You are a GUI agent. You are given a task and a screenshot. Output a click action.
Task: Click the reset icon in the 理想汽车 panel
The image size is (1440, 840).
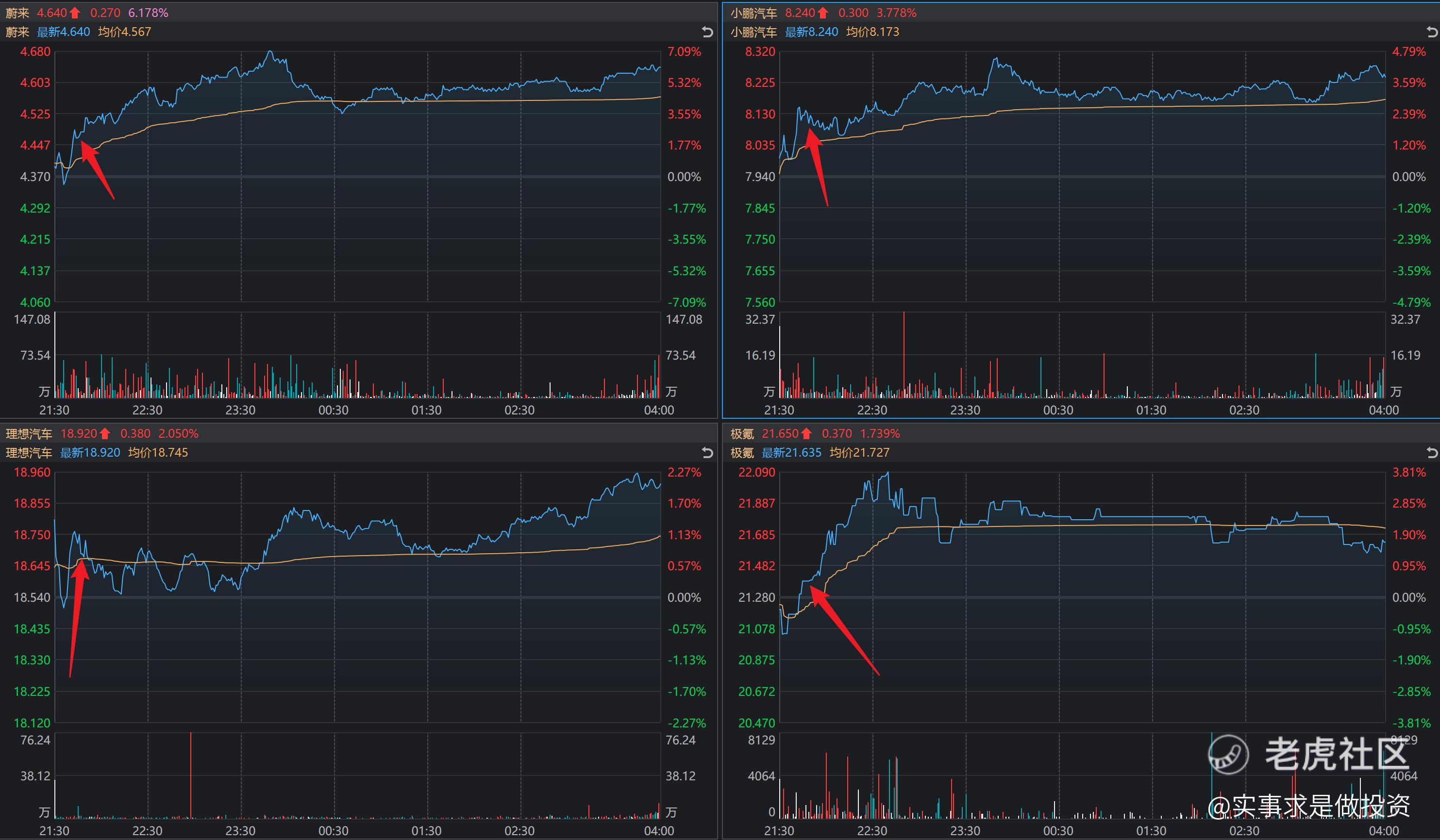707,453
